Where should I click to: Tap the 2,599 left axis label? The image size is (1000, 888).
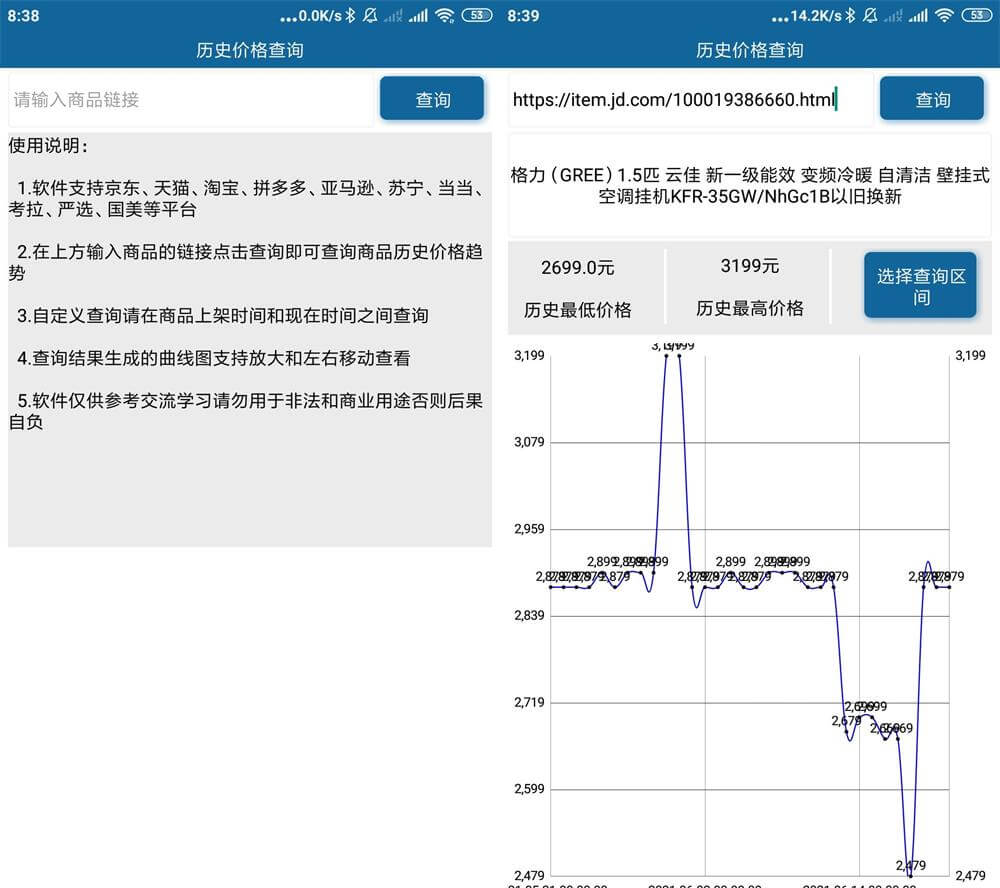529,789
